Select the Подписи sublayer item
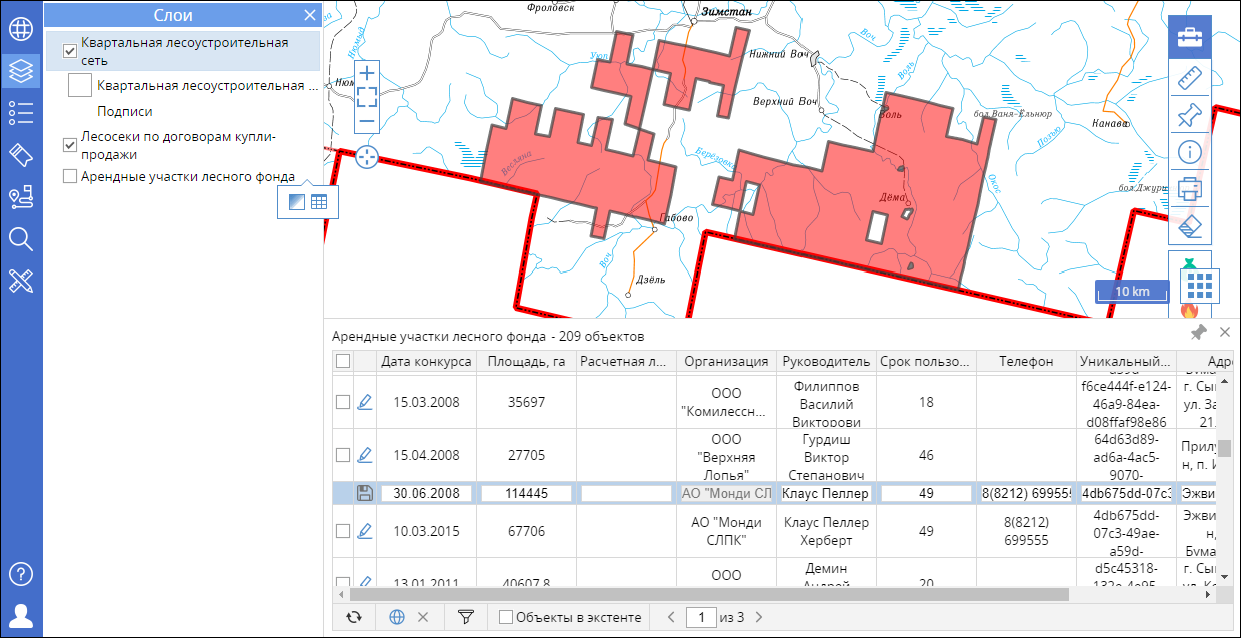This screenshot has height=638, width=1241. (125, 111)
